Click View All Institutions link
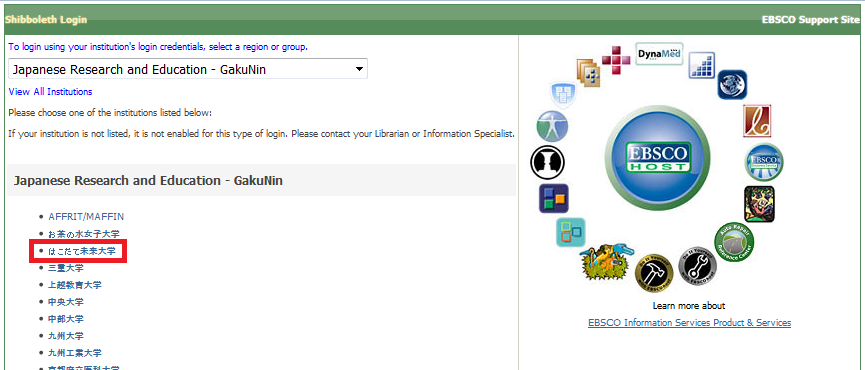Screen dimensions: 865x370 50,92
